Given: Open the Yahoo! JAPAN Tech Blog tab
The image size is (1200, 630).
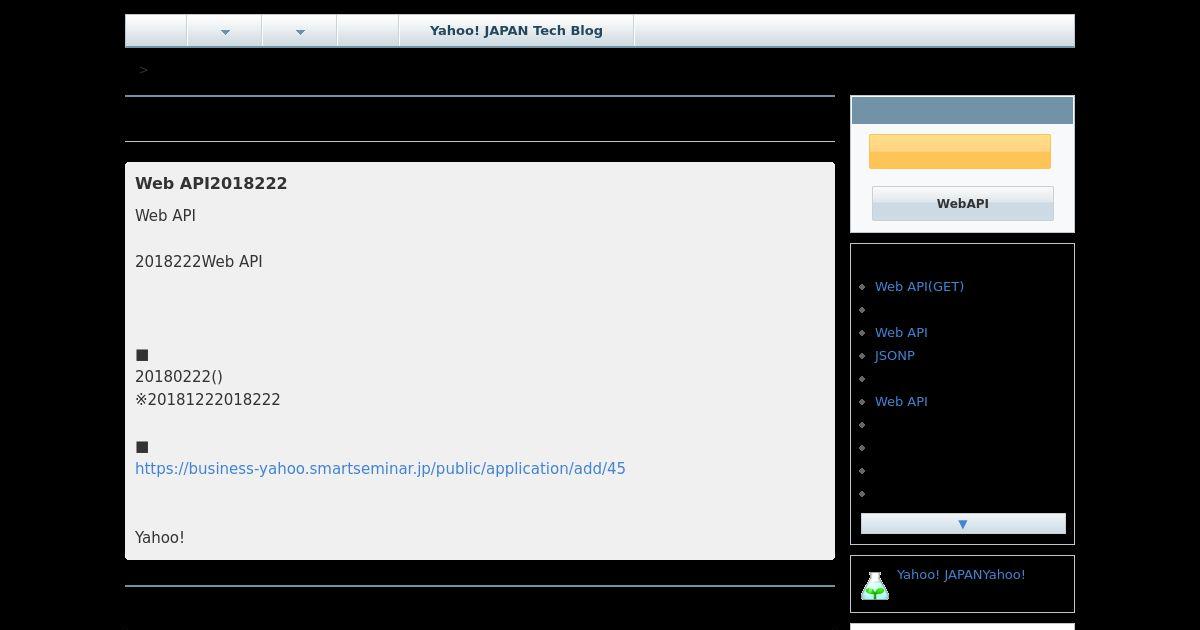Looking at the screenshot, I should coord(516,31).
